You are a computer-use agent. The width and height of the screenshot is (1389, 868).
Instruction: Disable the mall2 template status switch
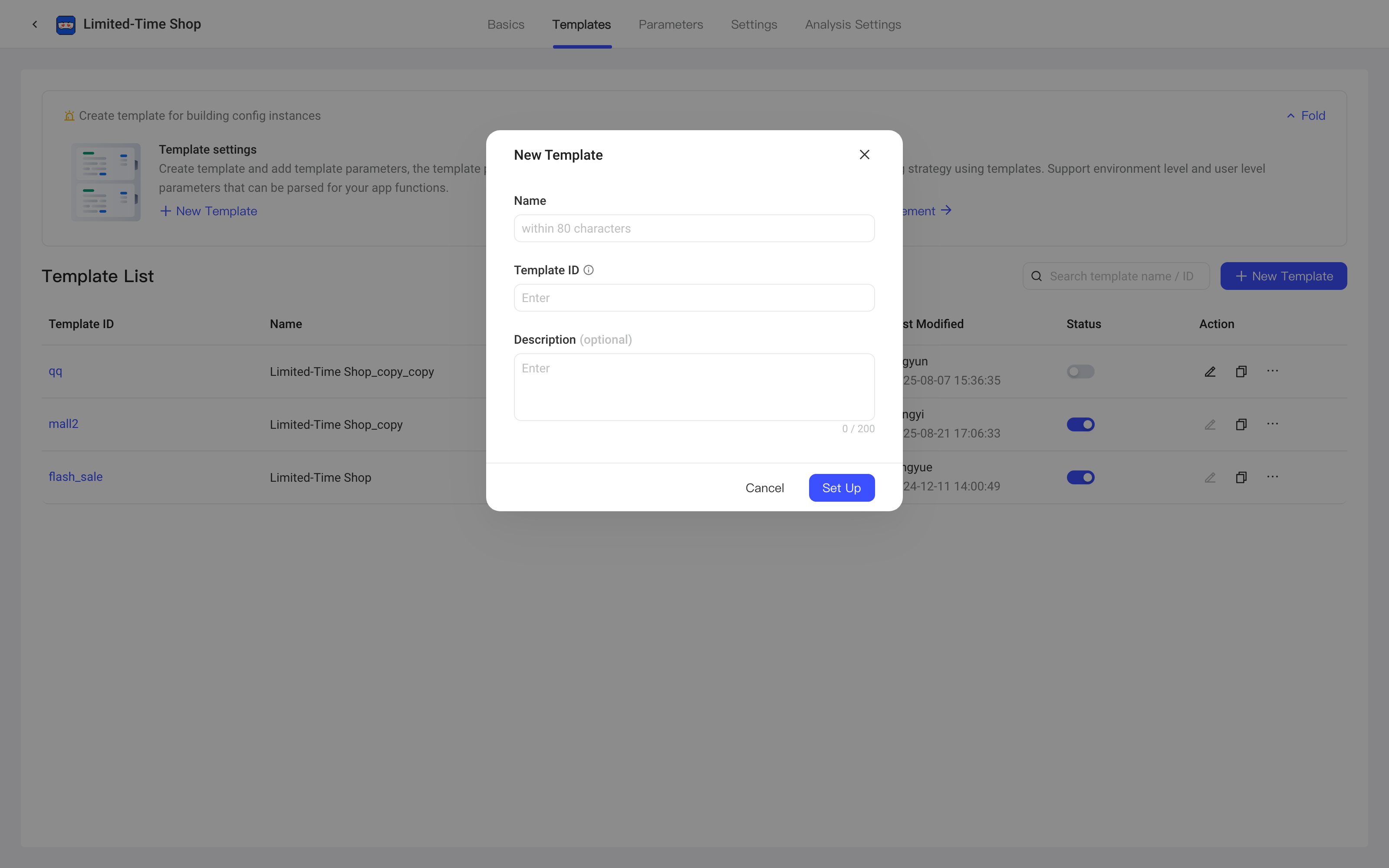(x=1080, y=424)
